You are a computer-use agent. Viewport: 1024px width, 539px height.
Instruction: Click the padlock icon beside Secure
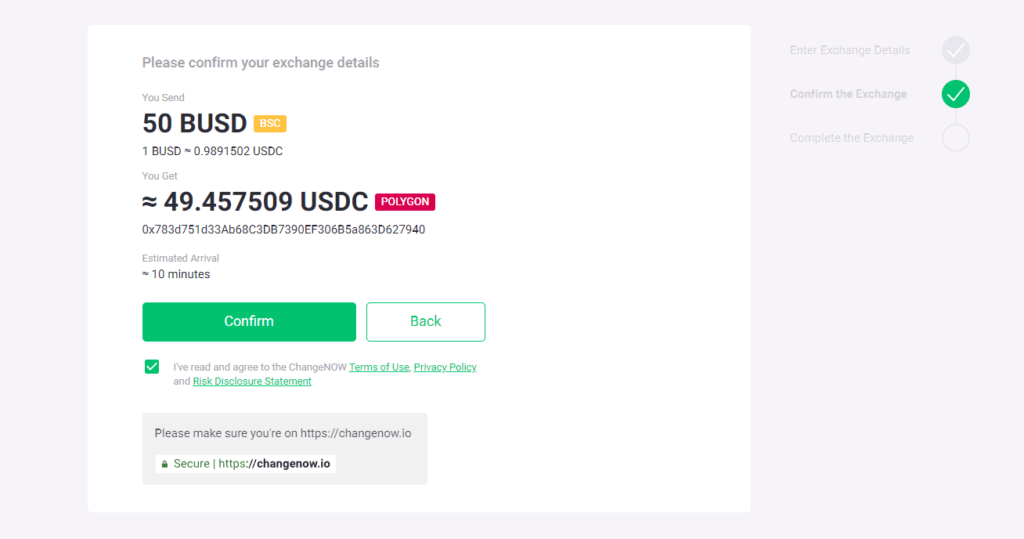coord(165,464)
